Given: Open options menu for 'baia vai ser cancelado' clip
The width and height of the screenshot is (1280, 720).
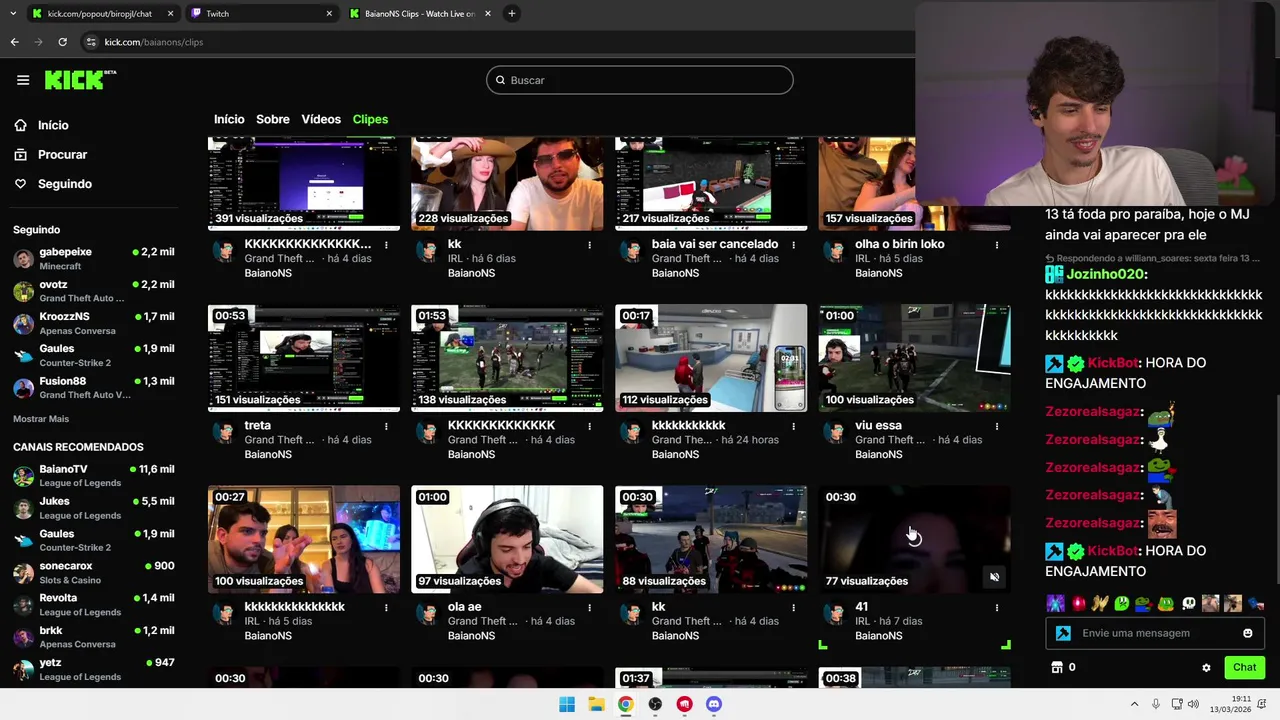Looking at the screenshot, I should pyautogui.click(x=793, y=245).
